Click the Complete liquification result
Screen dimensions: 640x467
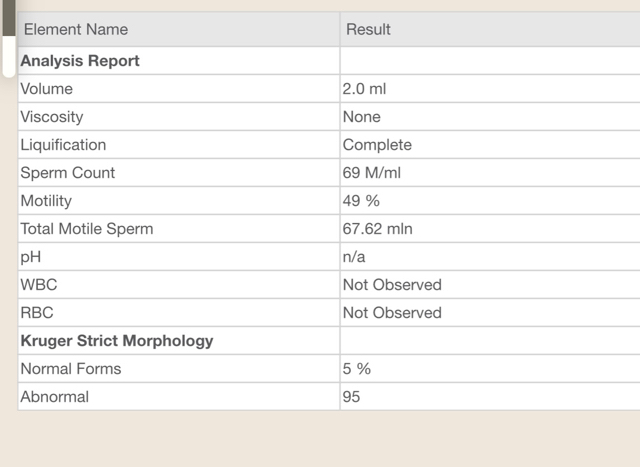377,145
